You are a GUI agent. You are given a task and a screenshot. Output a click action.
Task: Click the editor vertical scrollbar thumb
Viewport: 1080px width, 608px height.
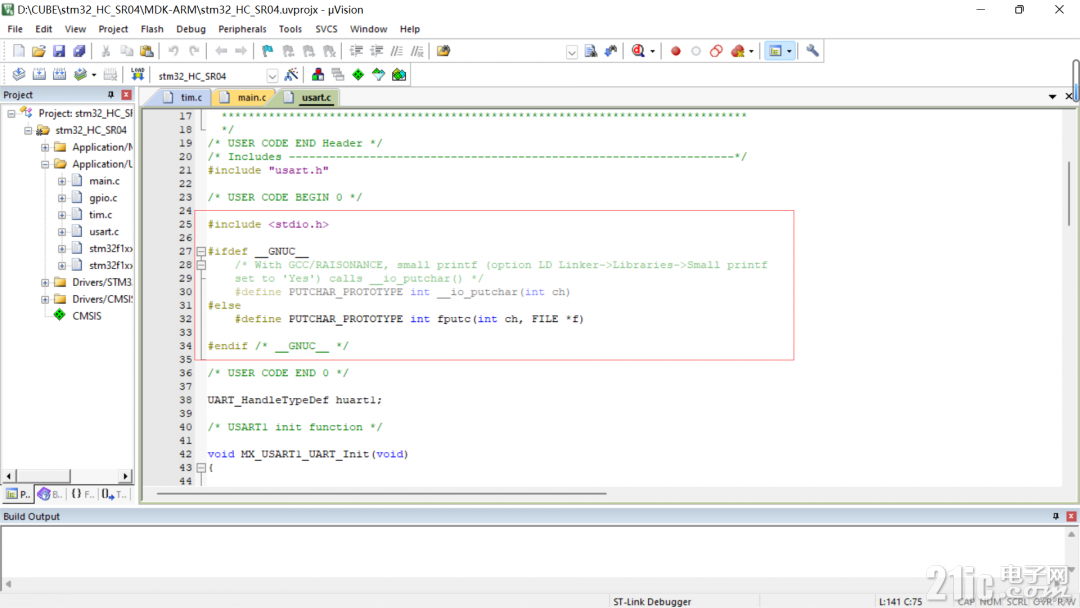point(1069,193)
